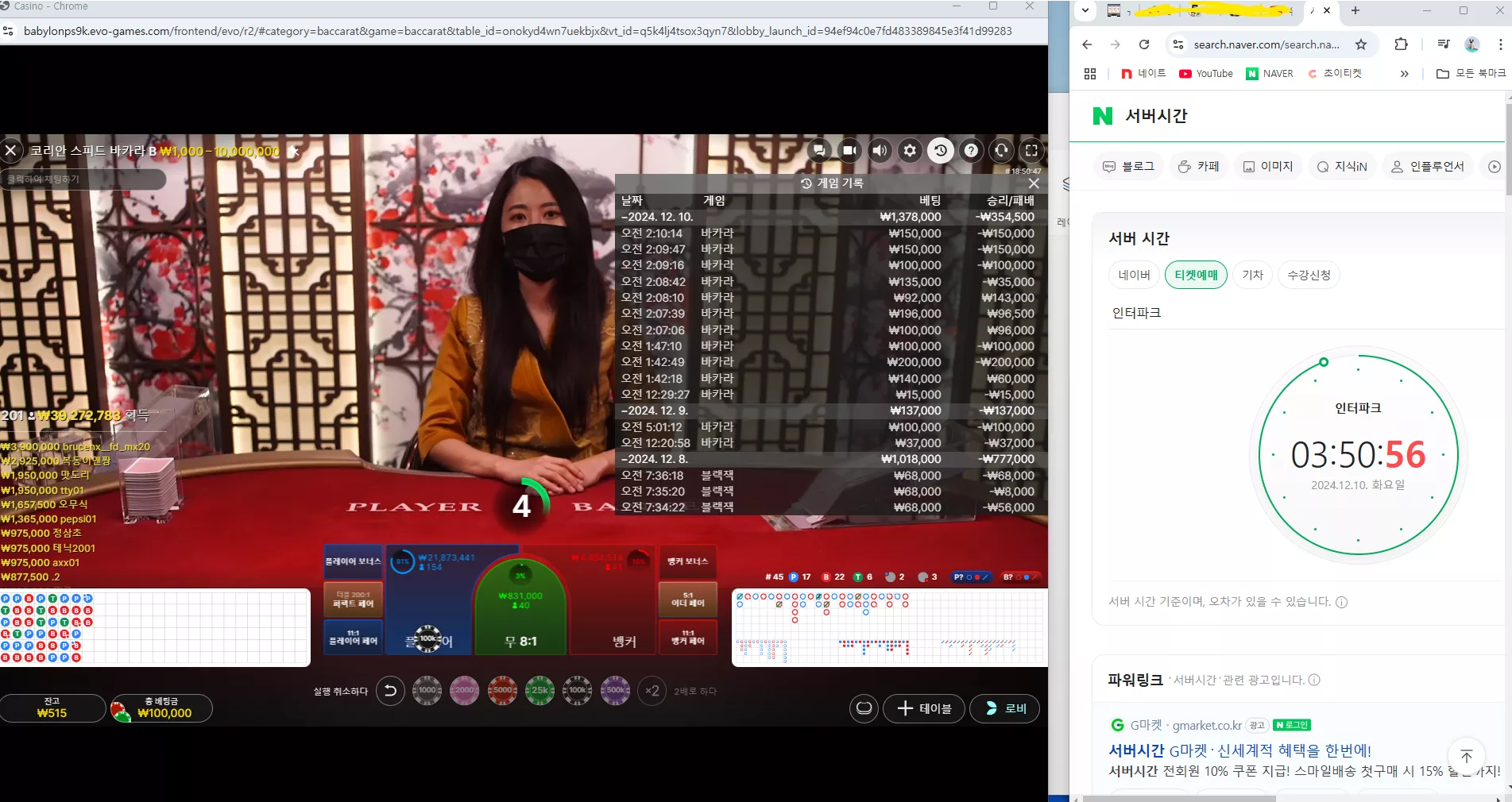Screen dimensions: 1512x802
Task: Switch the casino game to fullscreen
Action: (1031, 150)
